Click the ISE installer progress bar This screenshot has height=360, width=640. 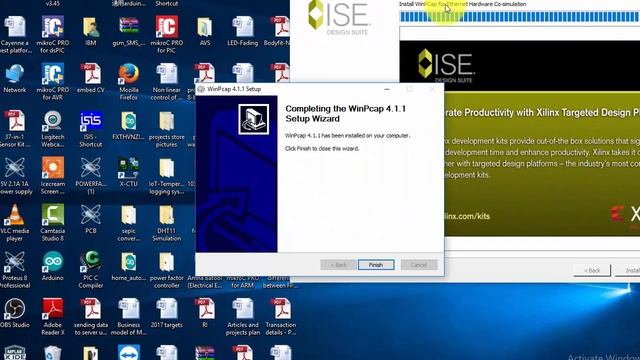[519, 17]
